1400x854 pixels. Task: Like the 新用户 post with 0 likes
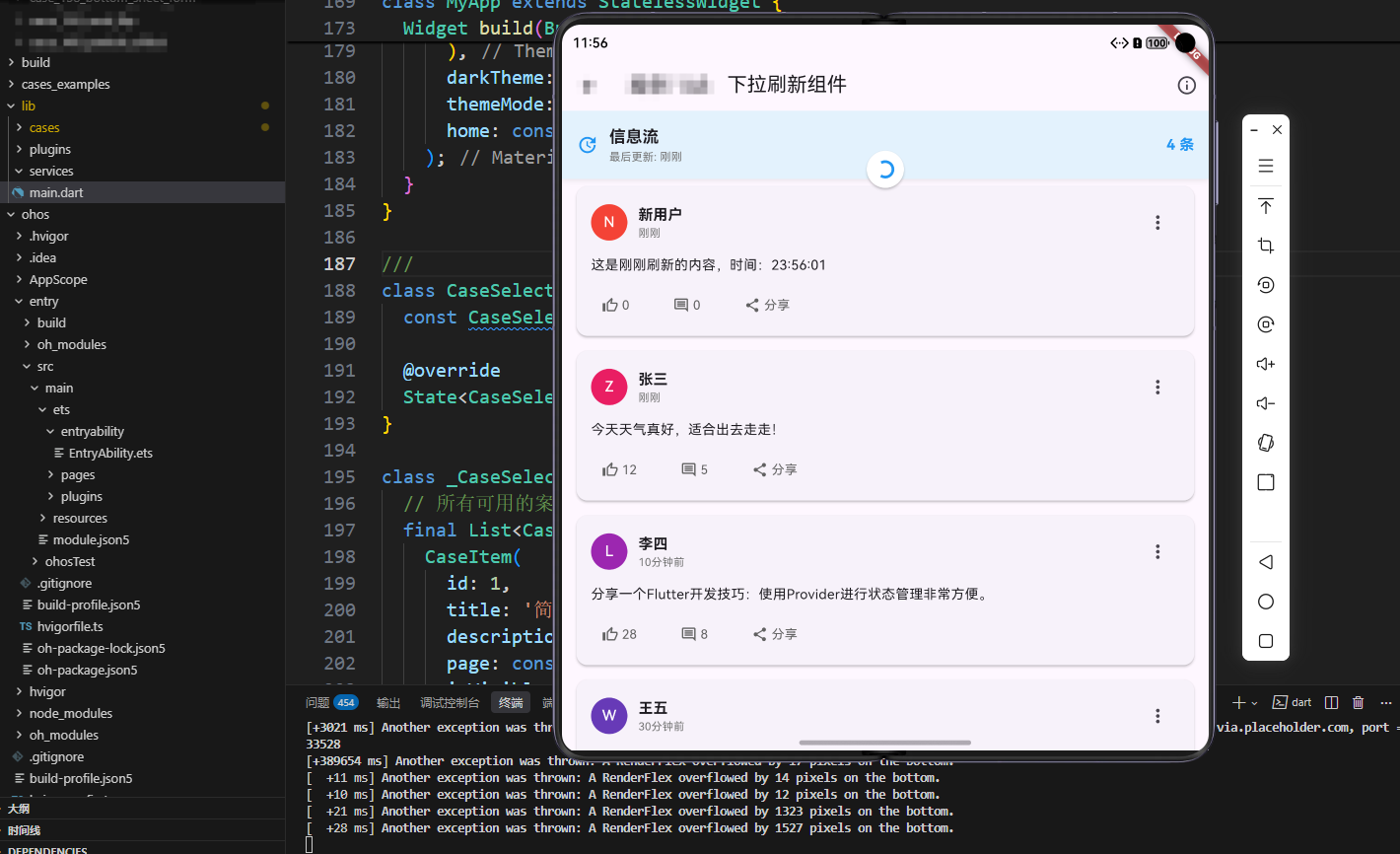(615, 305)
